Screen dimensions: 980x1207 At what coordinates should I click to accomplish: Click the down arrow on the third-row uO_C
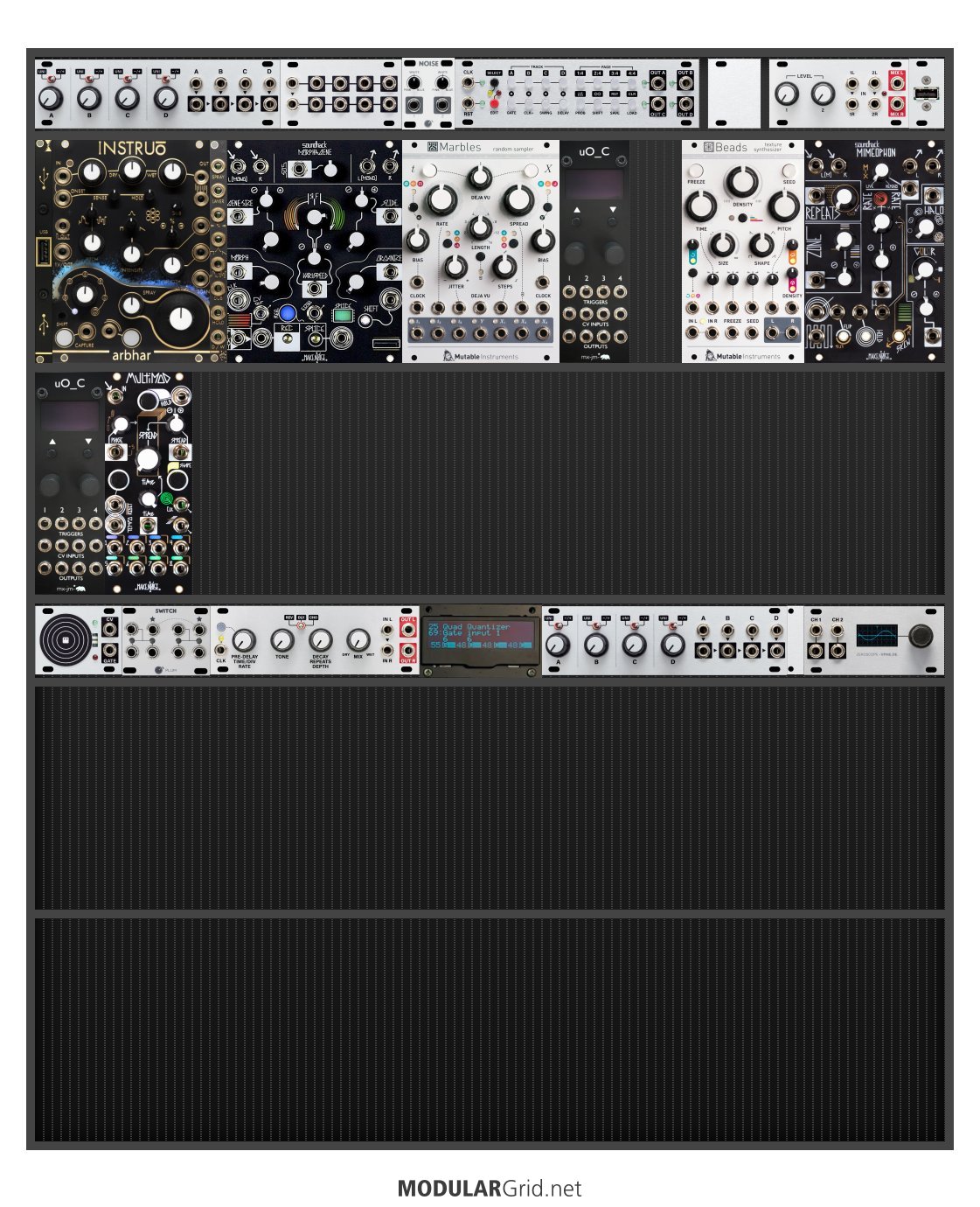pos(88,443)
